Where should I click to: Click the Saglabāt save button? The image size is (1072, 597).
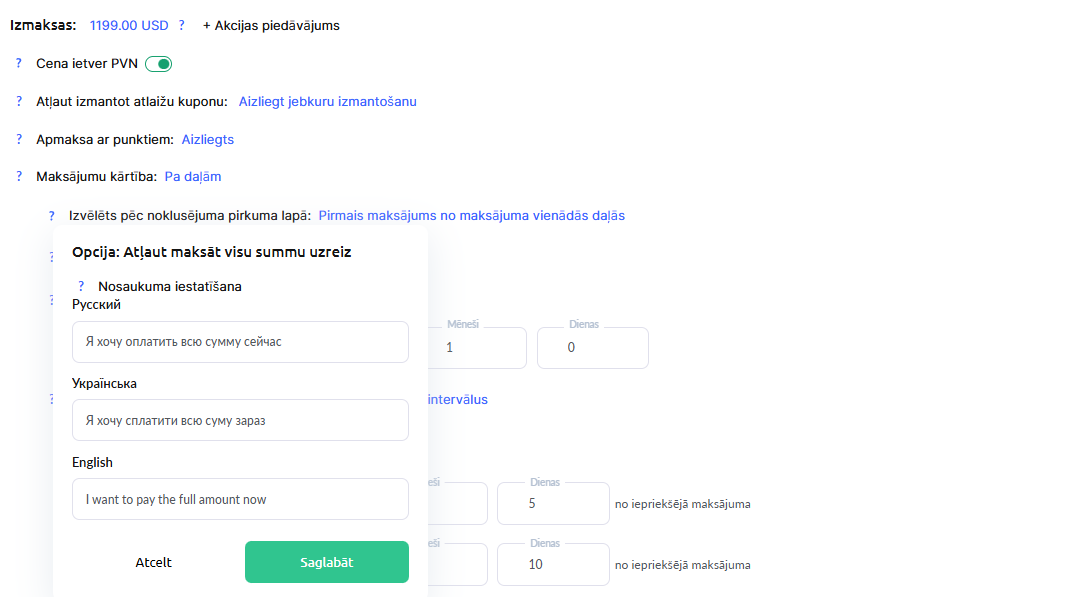pos(326,562)
